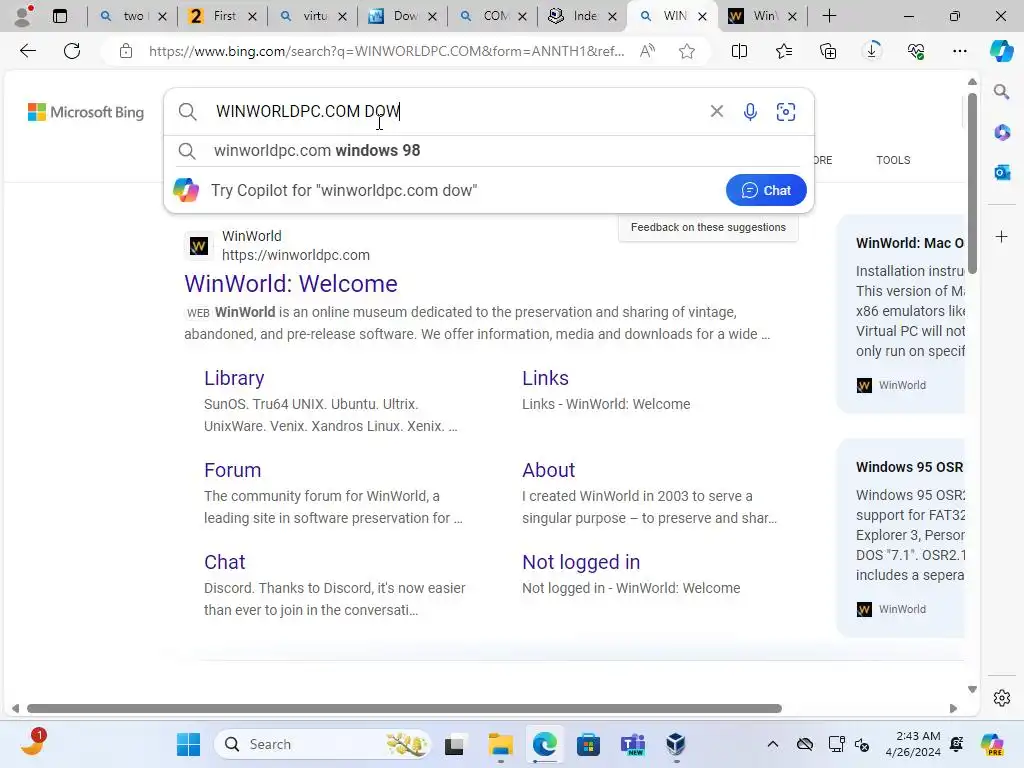Open a new tab
The image size is (1024, 768).
tap(829, 16)
